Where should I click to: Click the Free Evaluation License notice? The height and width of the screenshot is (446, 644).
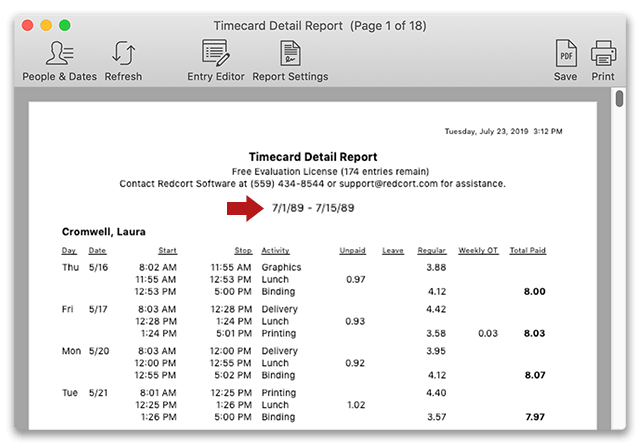pos(330,171)
